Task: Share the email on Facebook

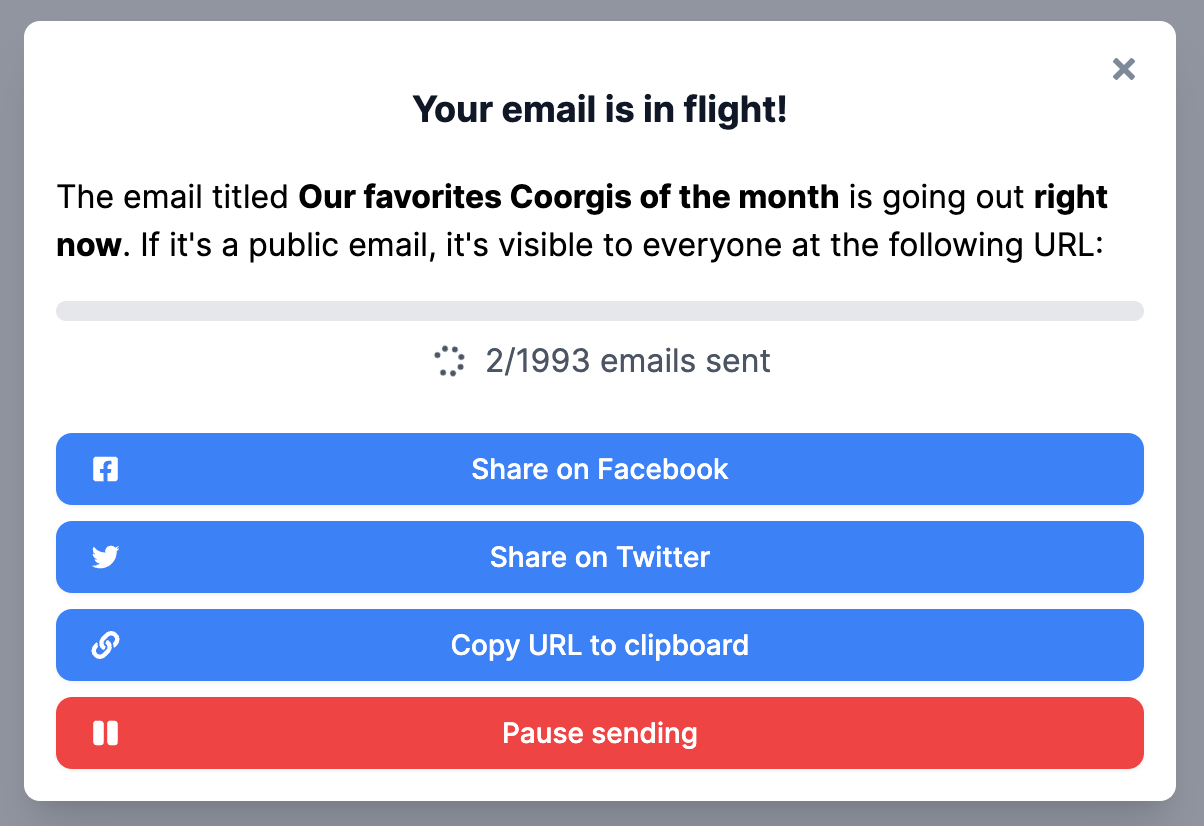Action: [600, 469]
